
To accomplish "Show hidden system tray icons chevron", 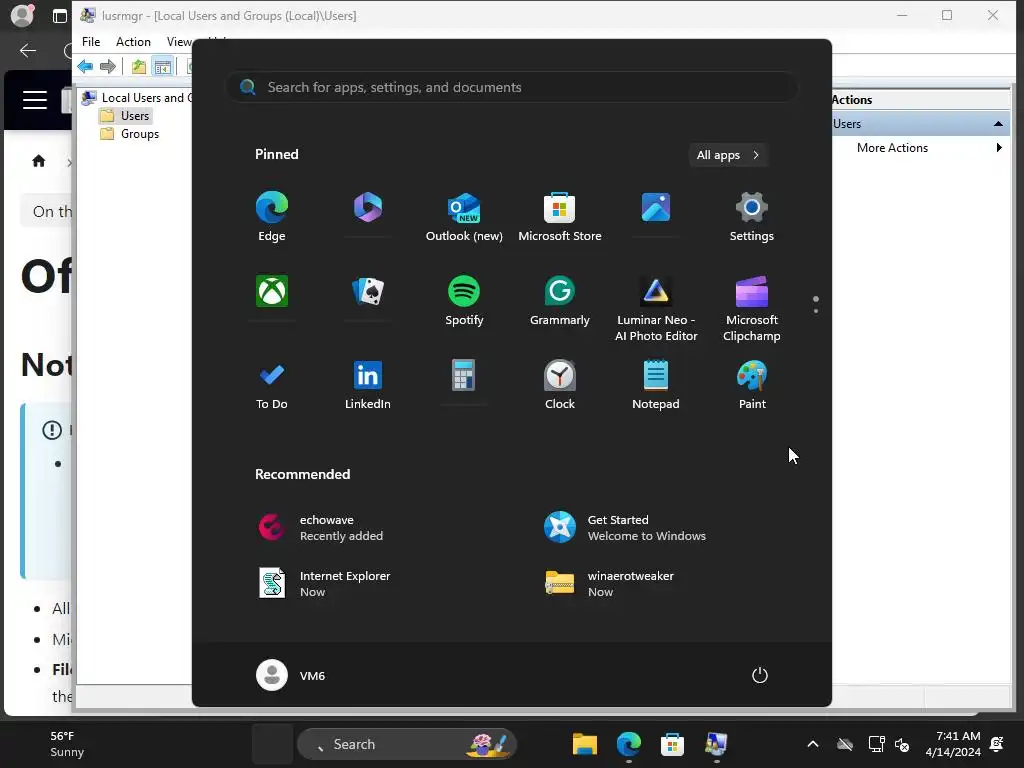I will (812, 744).
